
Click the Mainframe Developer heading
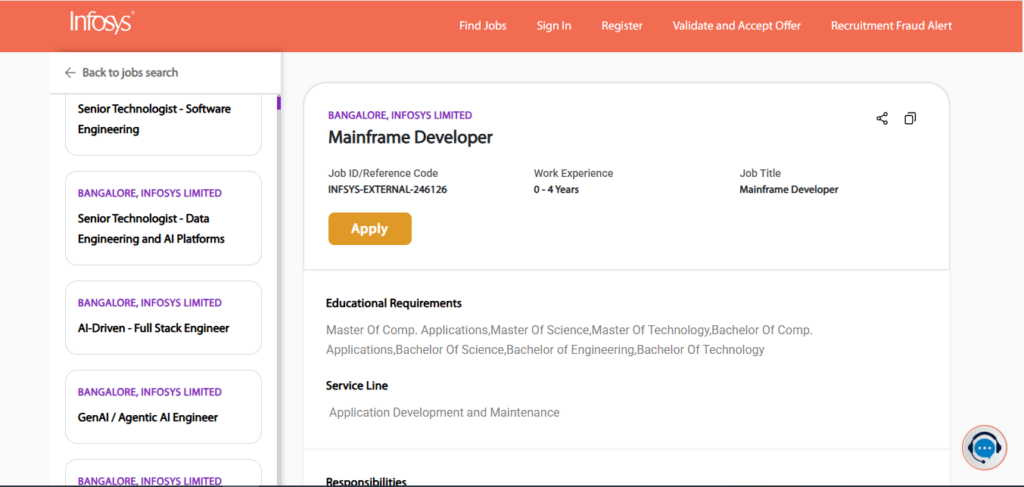coord(410,137)
